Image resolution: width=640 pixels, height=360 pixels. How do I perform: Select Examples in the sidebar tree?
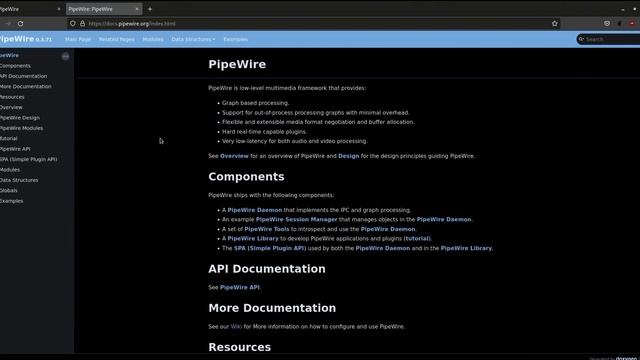pos(11,201)
